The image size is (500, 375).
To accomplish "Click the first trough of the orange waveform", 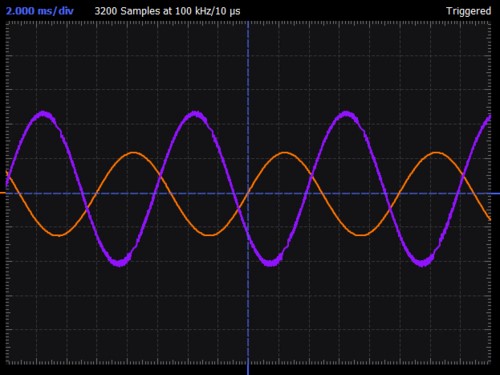I will [59, 235].
